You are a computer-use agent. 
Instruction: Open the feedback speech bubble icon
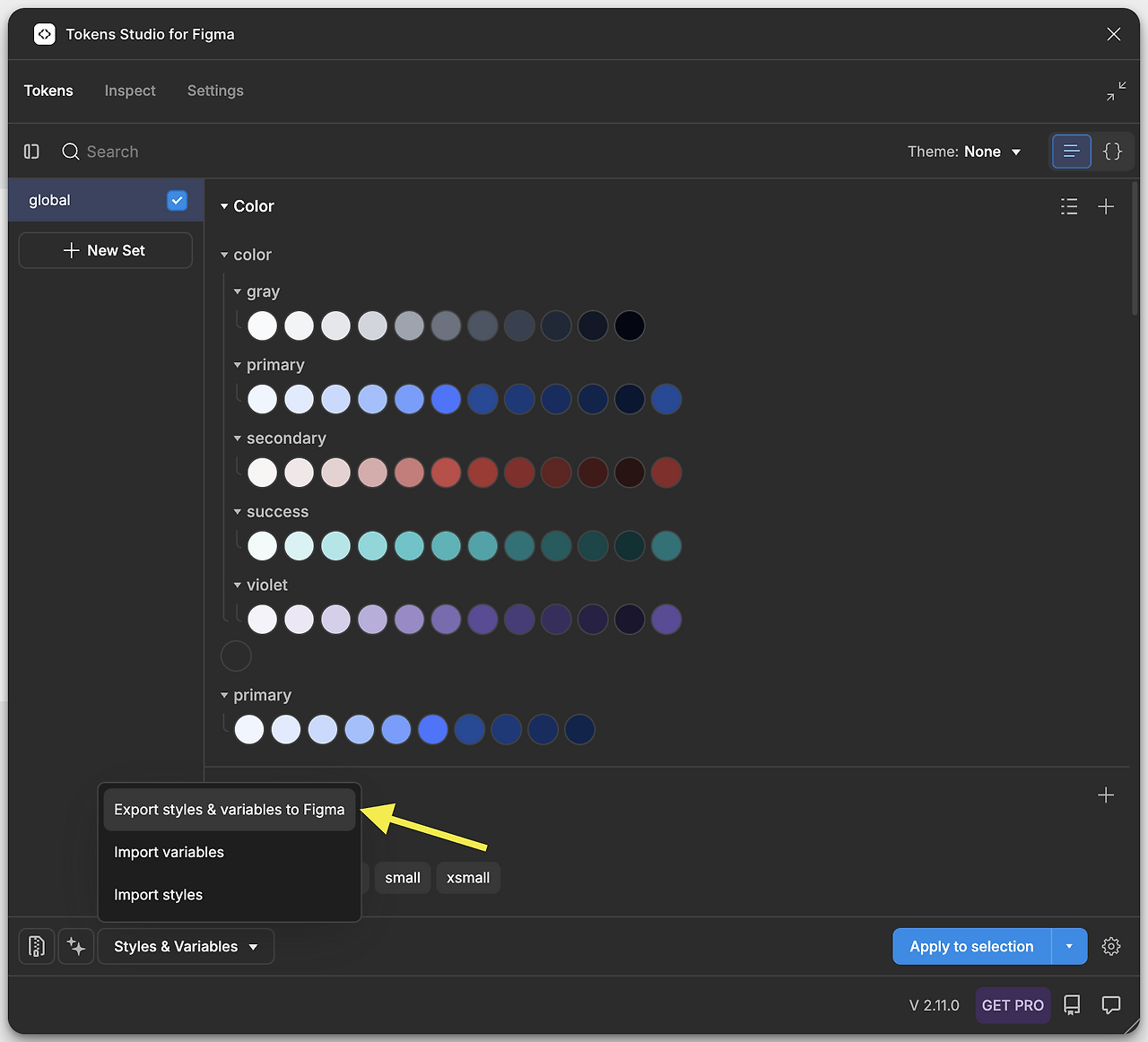tap(1111, 1005)
